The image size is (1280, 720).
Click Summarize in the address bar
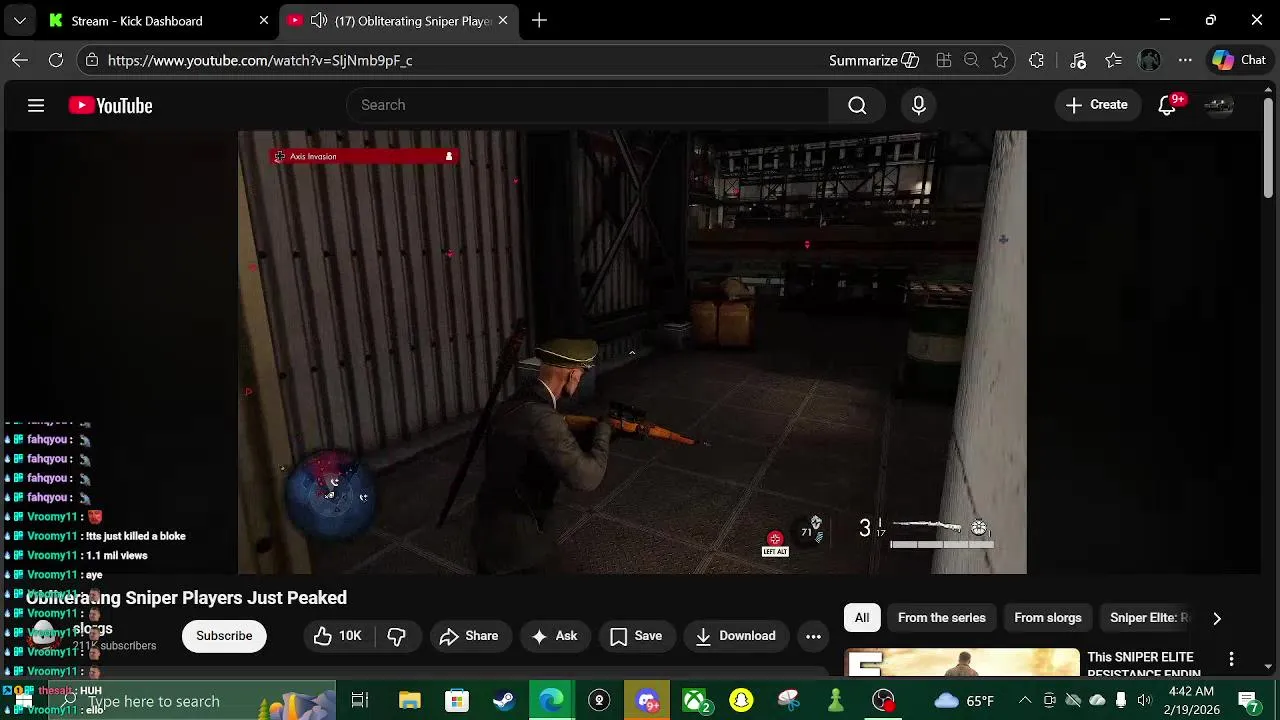874,60
